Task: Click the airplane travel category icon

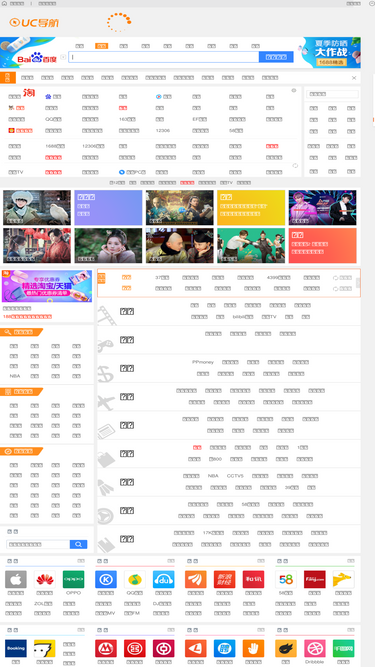Action: tap(106, 401)
